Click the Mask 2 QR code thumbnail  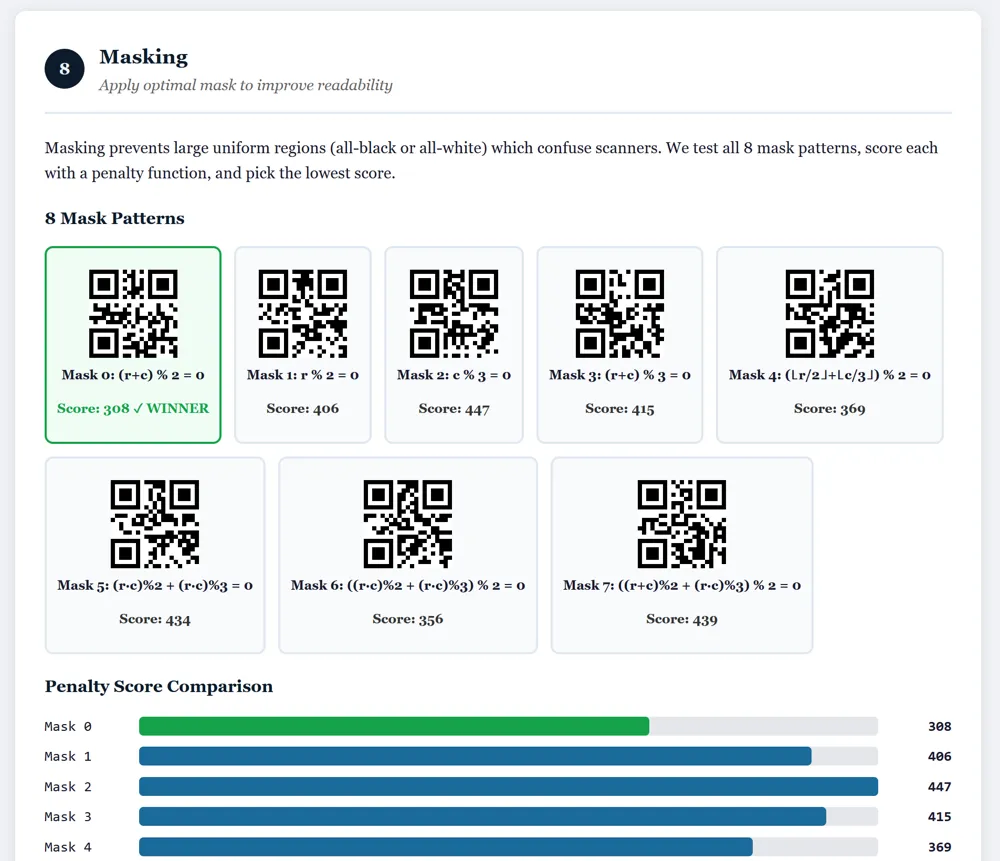454,313
